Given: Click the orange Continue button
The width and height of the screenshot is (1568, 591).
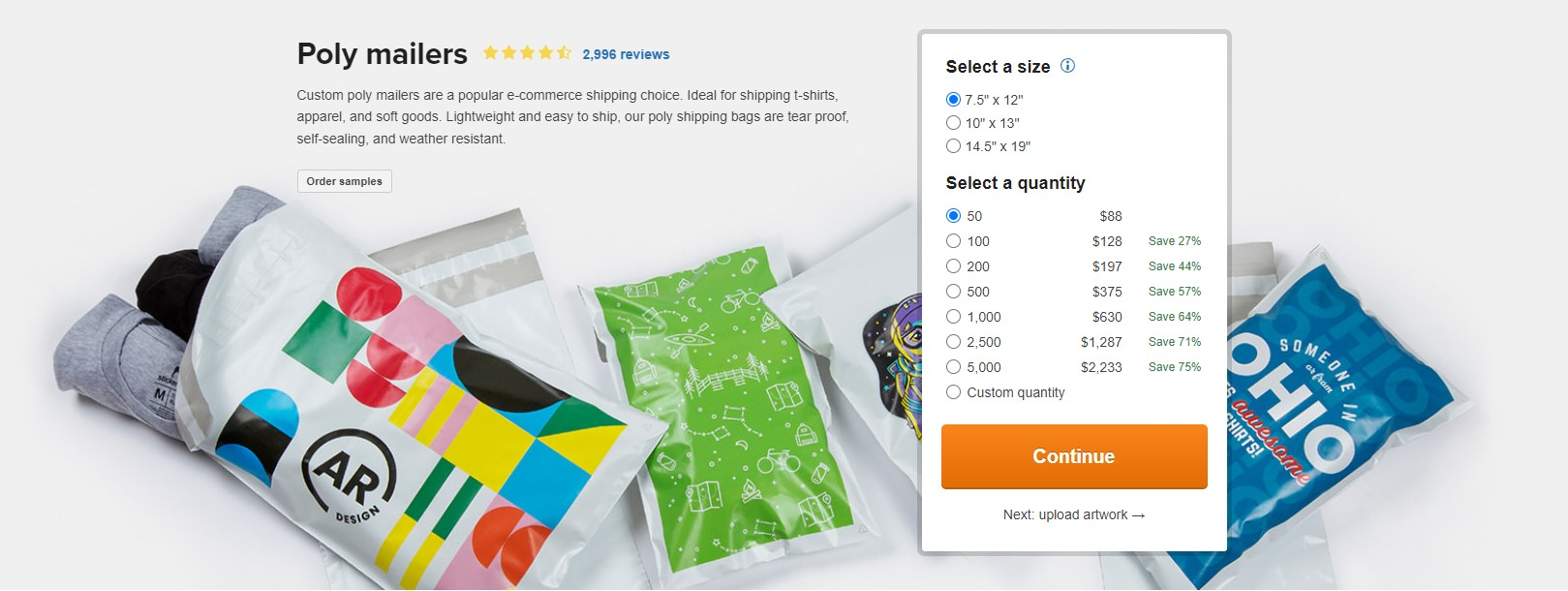Looking at the screenshot, I should pos(1074,456).
